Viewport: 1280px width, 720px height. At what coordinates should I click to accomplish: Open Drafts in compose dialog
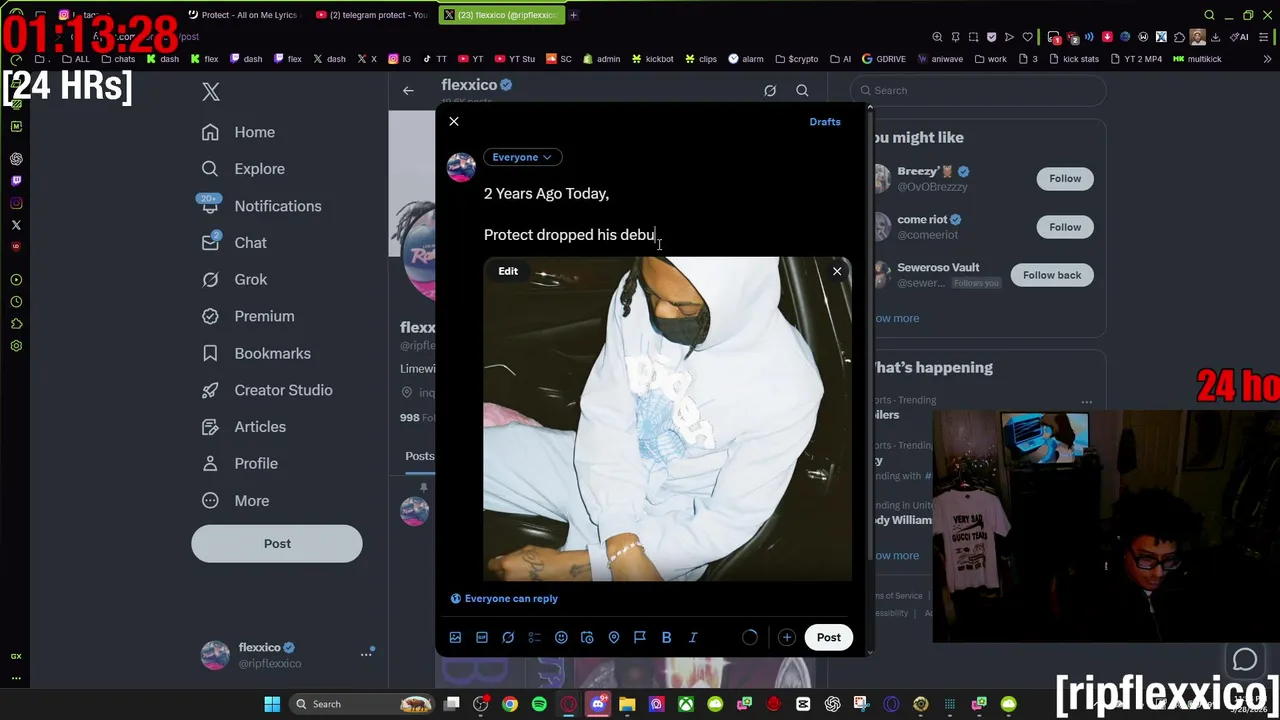tap(825, 121)
